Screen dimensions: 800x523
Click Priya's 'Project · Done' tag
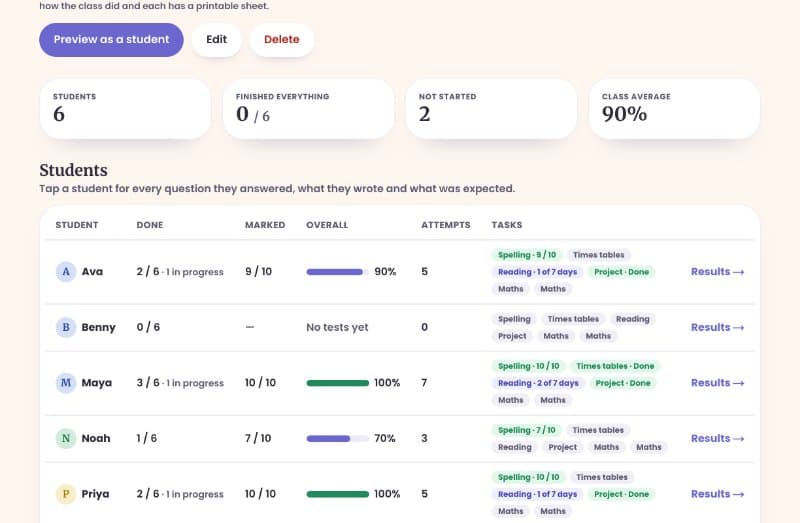pyautogui.click(x=621, y=494)
